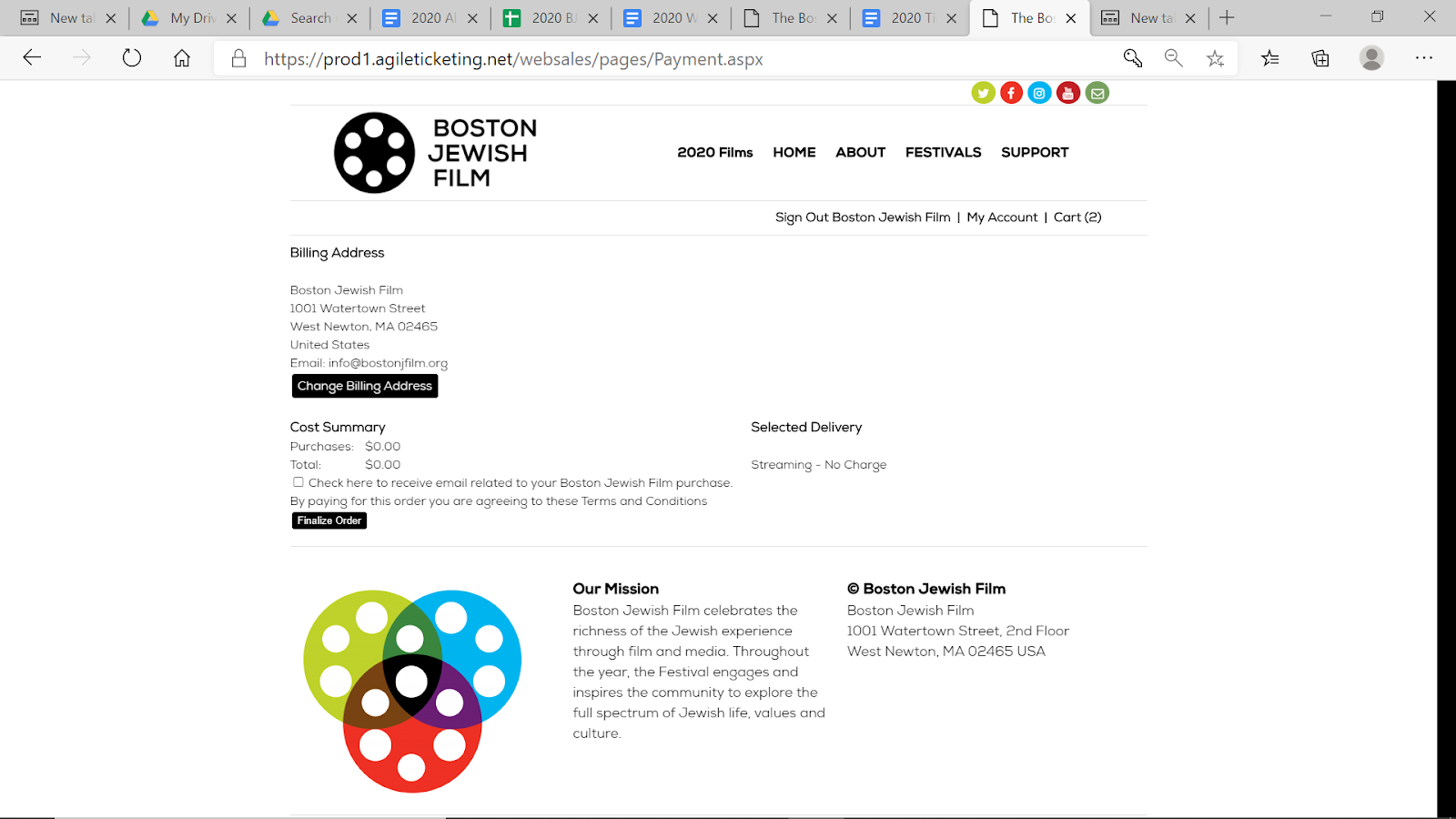
Task: Click the green email envelope icon
Action: pyautogui.click(x=1097, y=93)
